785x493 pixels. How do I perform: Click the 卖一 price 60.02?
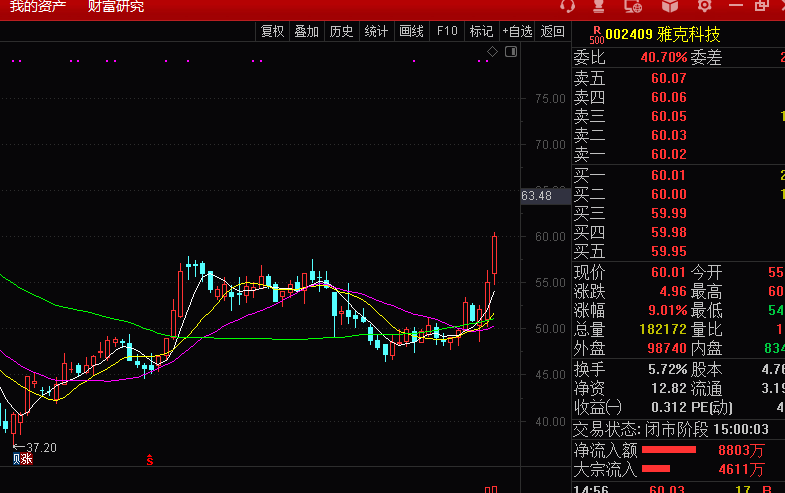pyautogui.click(x=669, y=154)
